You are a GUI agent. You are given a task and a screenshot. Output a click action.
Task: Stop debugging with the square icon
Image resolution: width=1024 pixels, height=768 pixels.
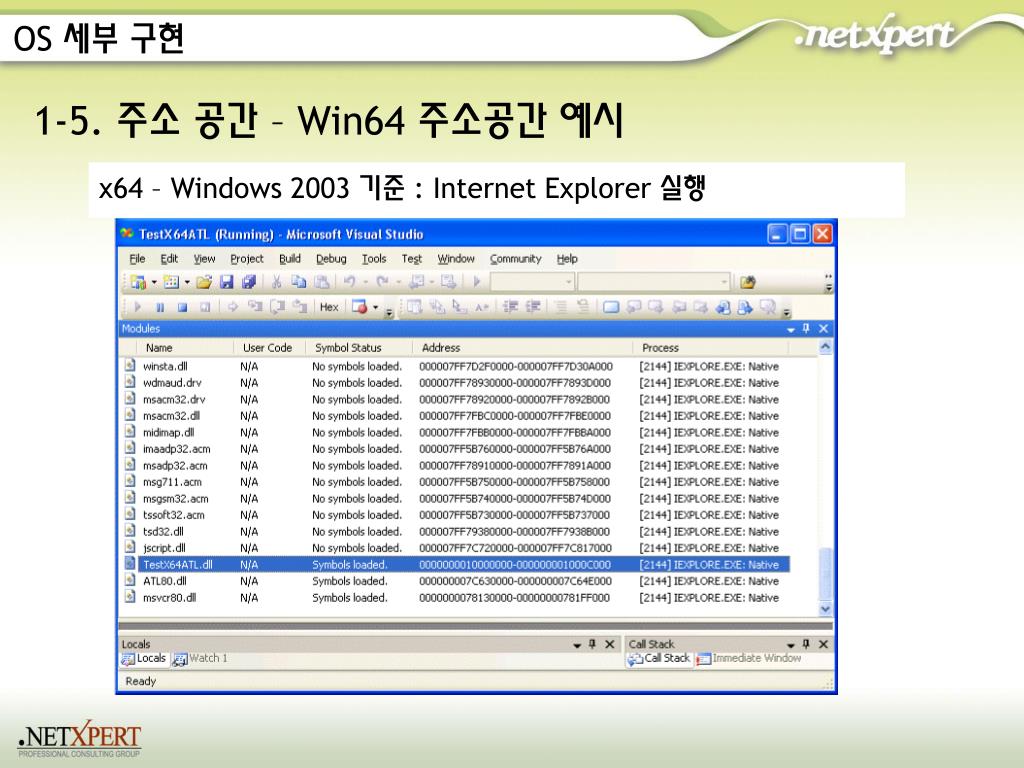point(183,307)
